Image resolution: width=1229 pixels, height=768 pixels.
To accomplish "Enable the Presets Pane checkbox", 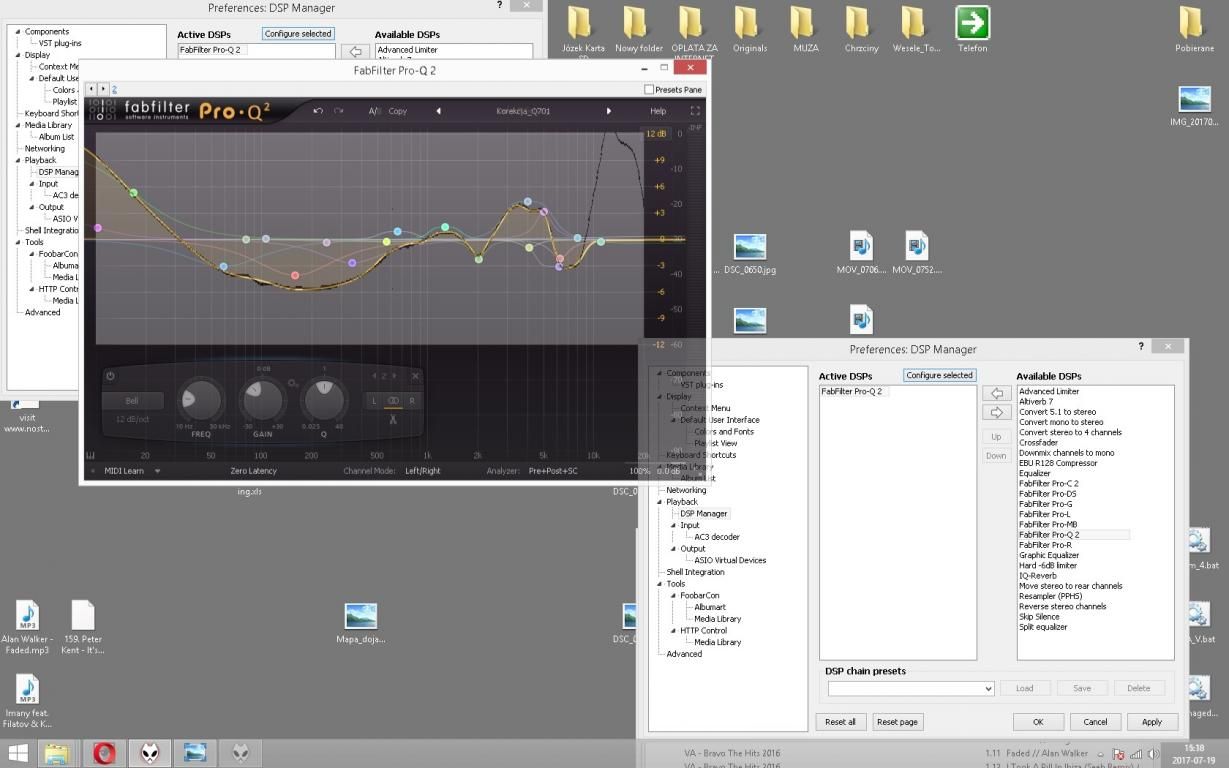I will tap(649, 90).
